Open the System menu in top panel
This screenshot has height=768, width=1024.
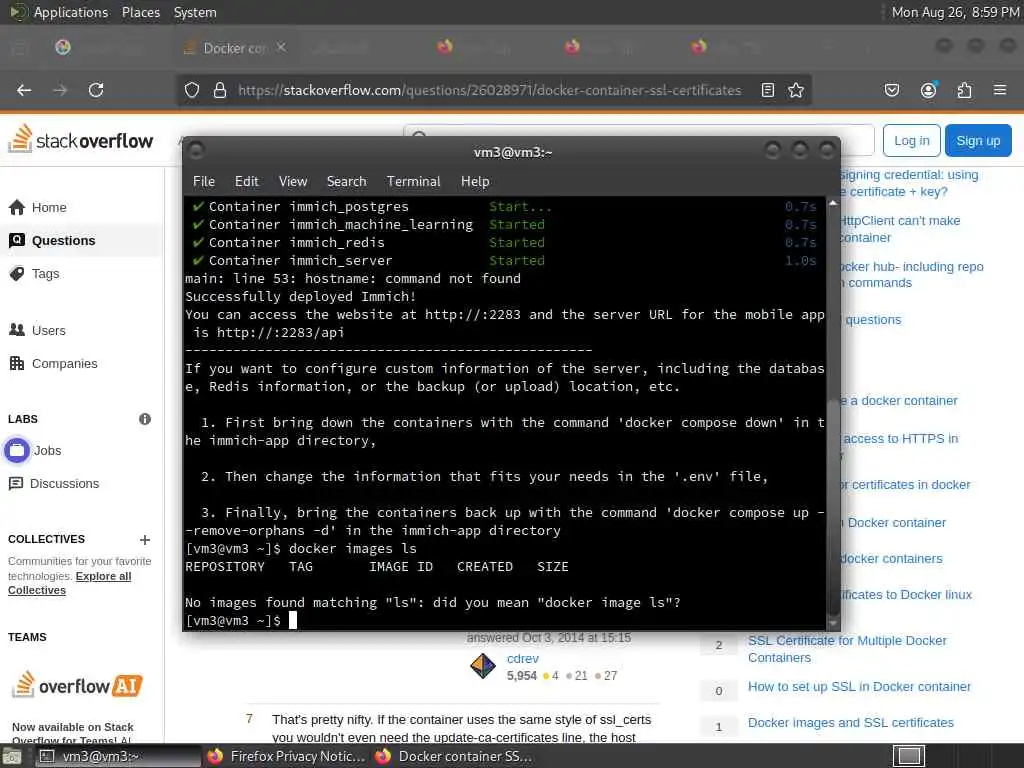point(195,12)
